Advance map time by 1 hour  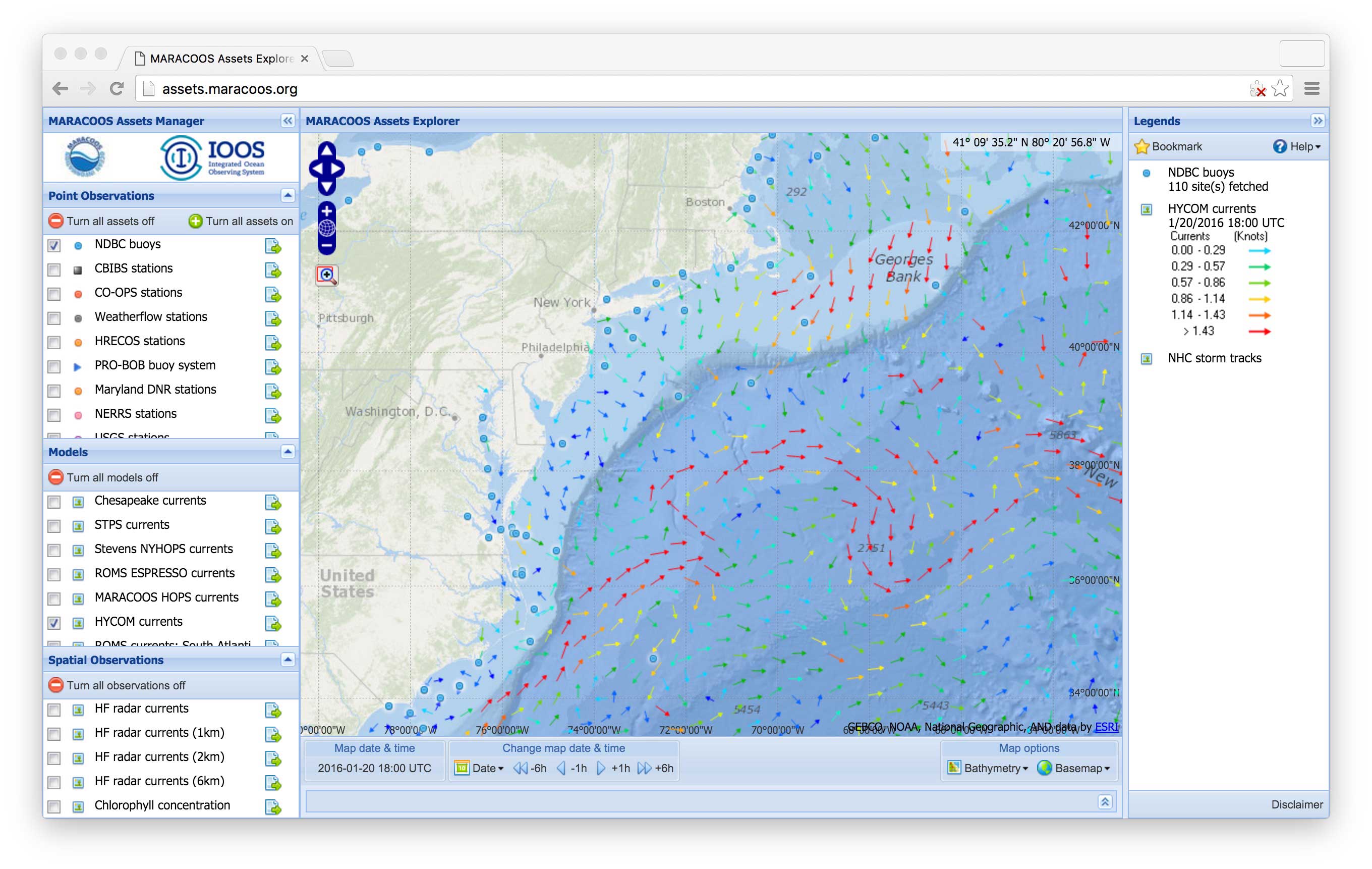613,768
